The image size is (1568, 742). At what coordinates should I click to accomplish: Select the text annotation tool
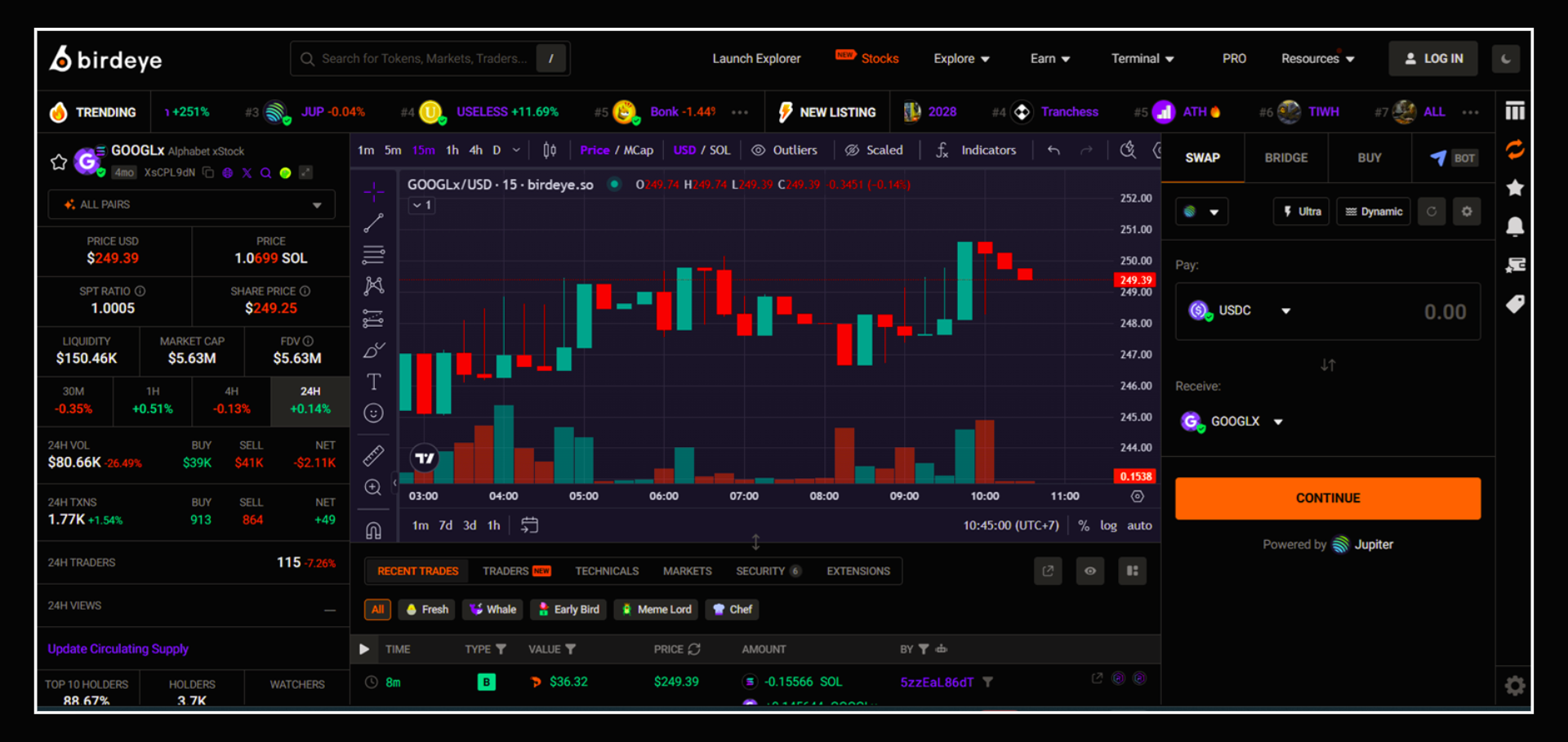[x=373, y=382]
